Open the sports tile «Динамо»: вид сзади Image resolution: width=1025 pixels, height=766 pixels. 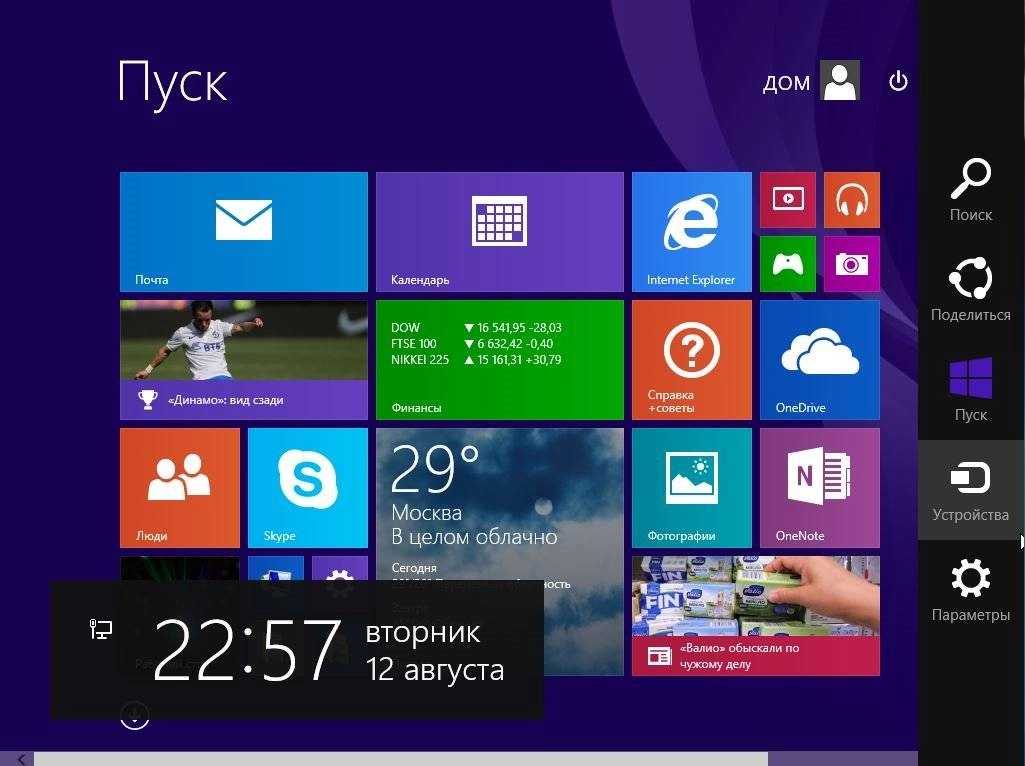coord(244,359)
